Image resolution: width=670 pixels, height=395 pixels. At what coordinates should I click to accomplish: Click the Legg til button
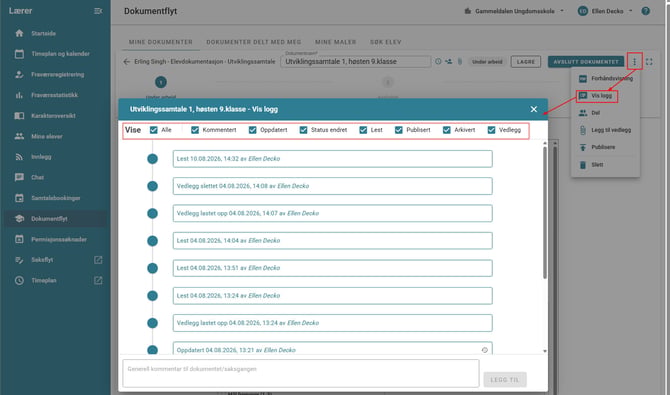pyautogui.click(x=505, y=380)
